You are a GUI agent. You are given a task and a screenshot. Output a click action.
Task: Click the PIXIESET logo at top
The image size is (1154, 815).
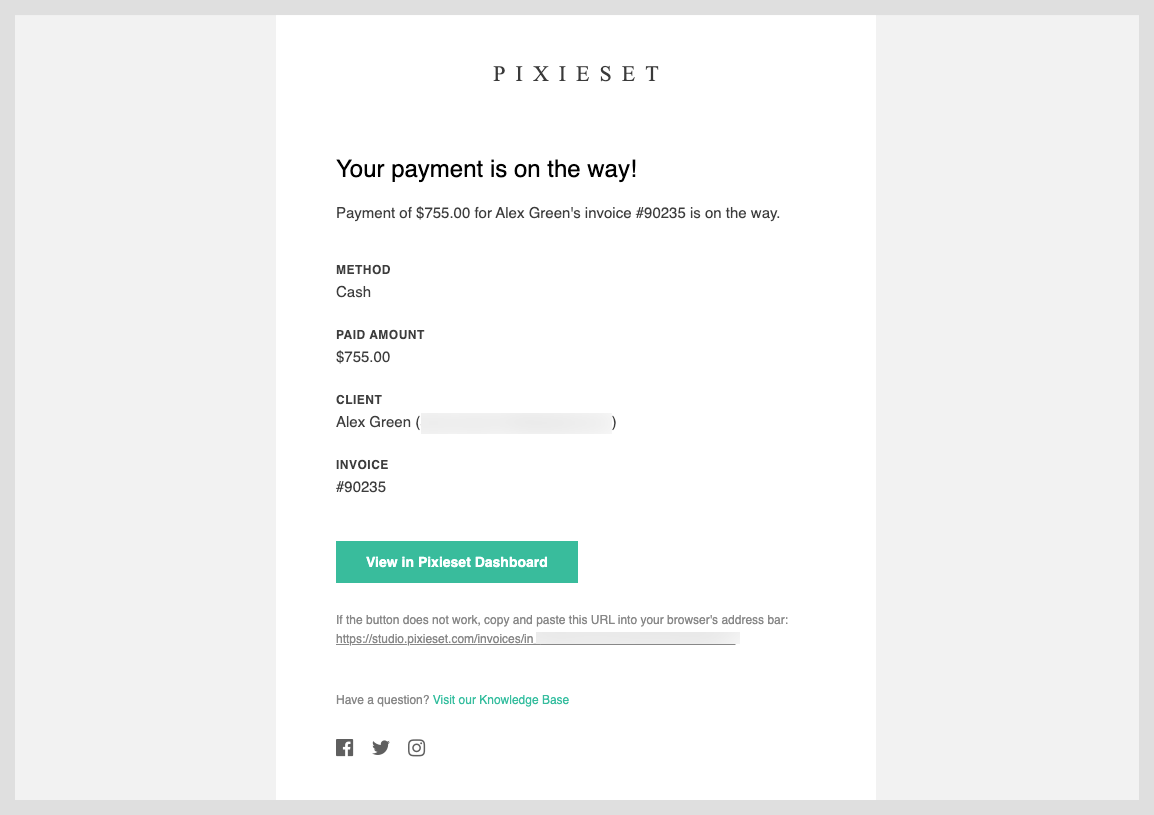point(576,74)
